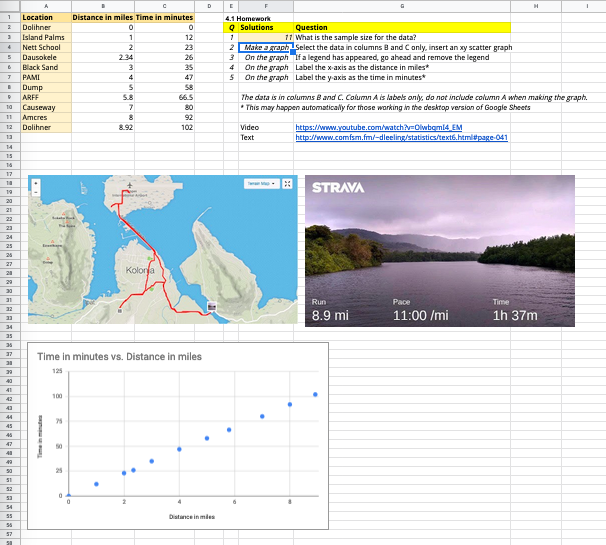Click the '11:00 /mi' pace stat
Screen dimensions: 606x545
pyautogui.click(x=420, y=315)
